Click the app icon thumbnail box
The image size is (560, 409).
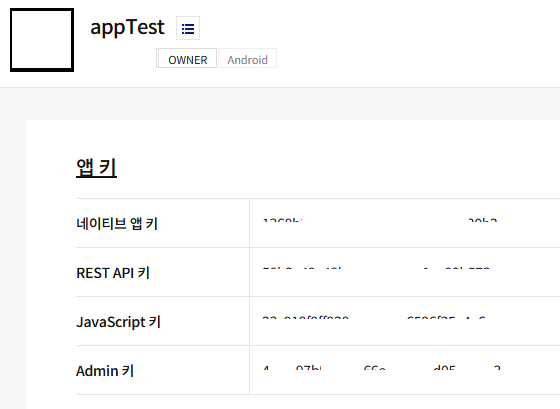pos(42,40)
